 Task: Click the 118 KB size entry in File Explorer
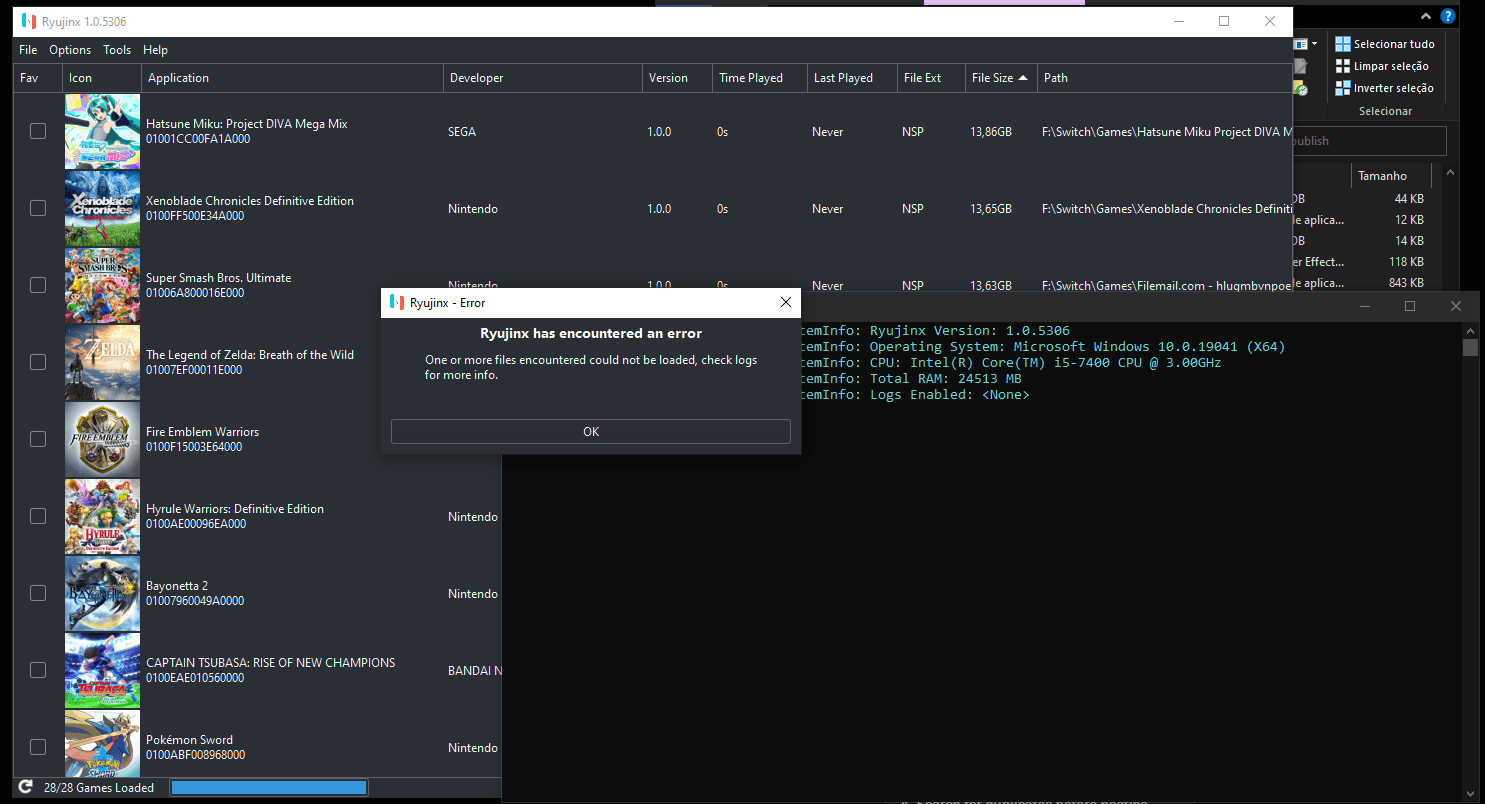1406,262
